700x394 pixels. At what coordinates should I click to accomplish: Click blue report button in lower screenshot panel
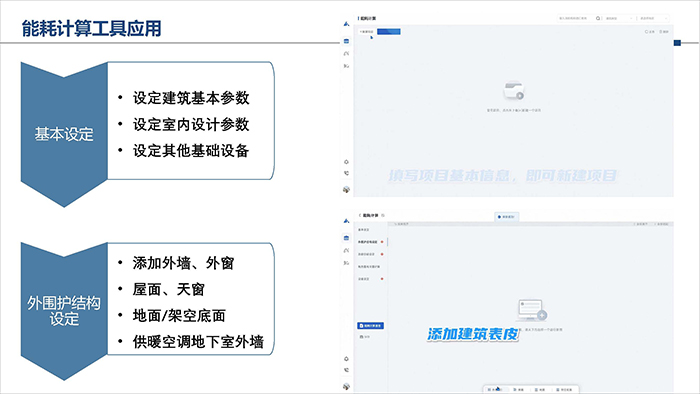371,326
